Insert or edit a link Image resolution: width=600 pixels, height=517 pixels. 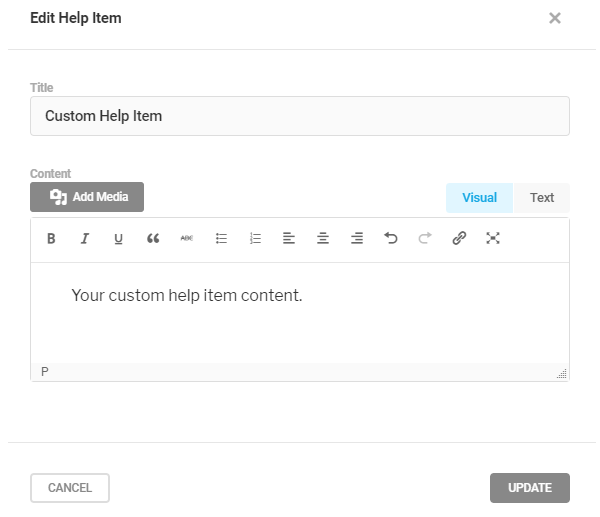click(x=459, y=238)
